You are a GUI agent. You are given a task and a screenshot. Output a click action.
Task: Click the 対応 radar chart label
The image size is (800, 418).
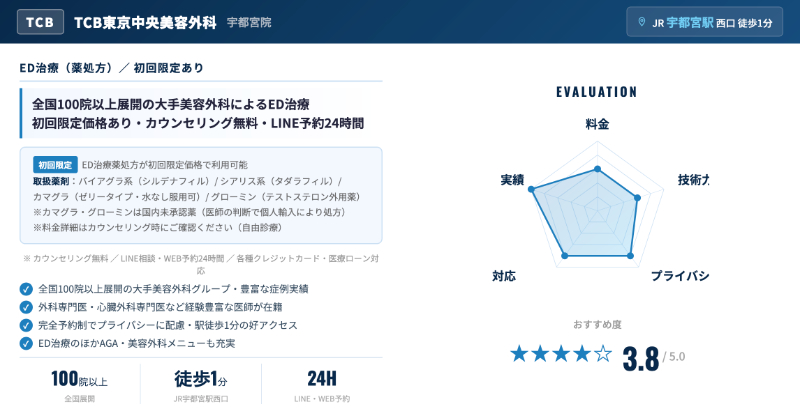coord(504,276)
